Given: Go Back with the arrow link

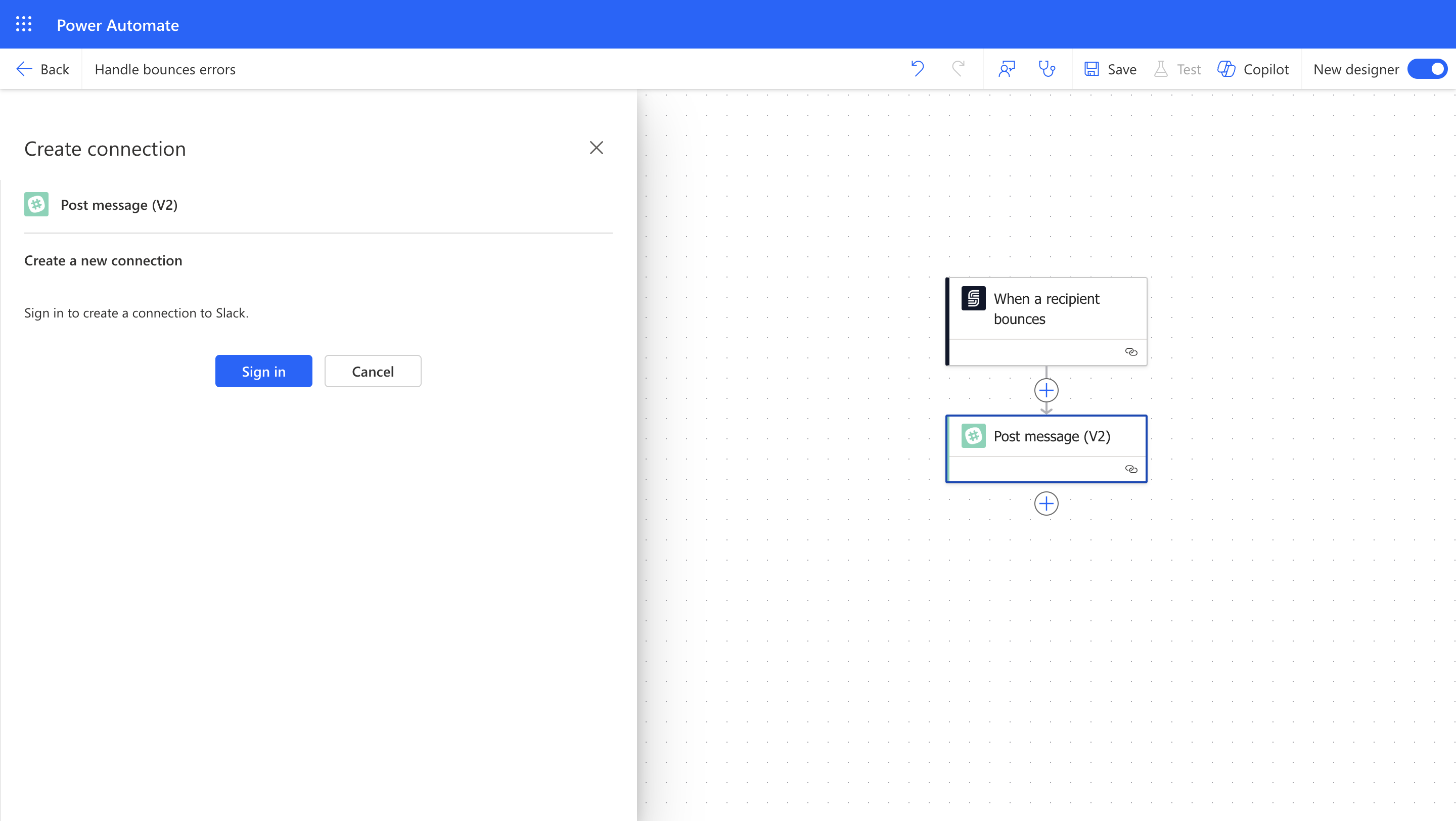Looking at the screenshot, I should (x=43, y=69).
